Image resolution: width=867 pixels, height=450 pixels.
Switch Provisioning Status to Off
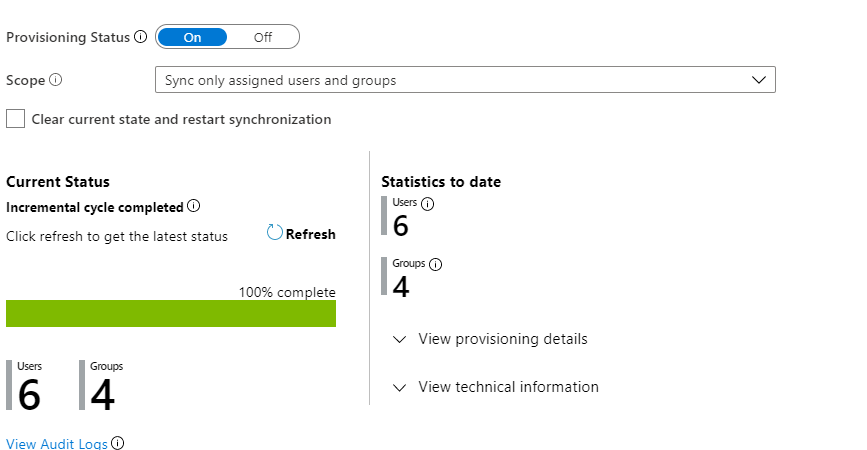pyautogui.click(x=263, y=37)
